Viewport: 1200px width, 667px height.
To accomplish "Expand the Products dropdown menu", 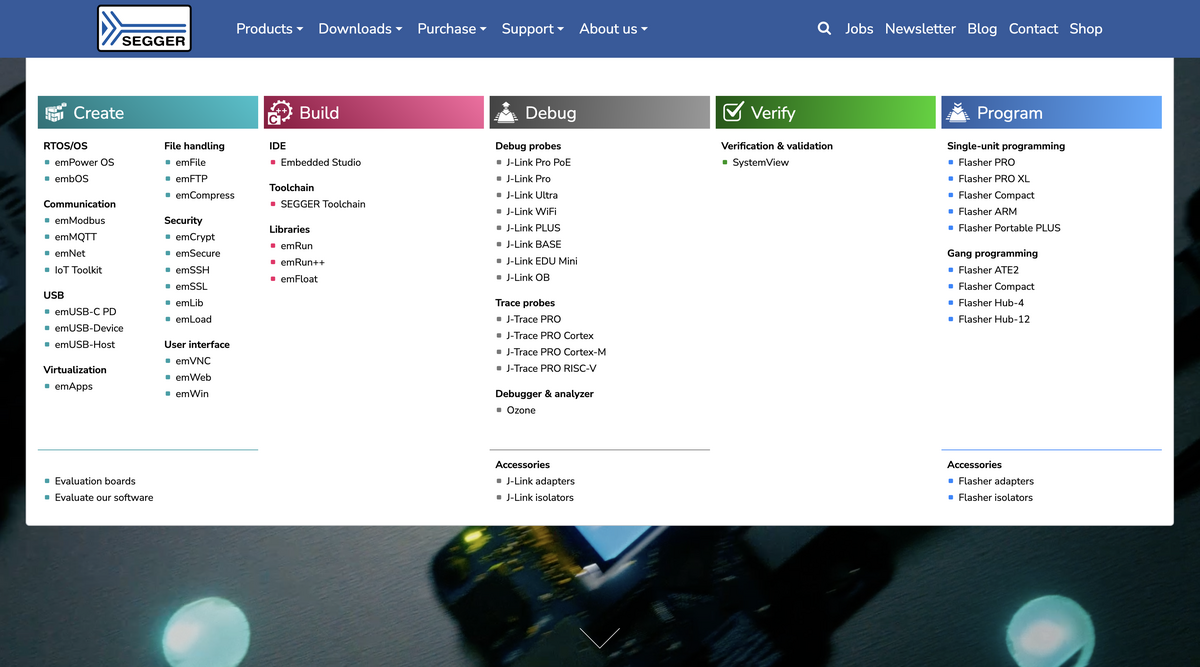I will 269,29.
